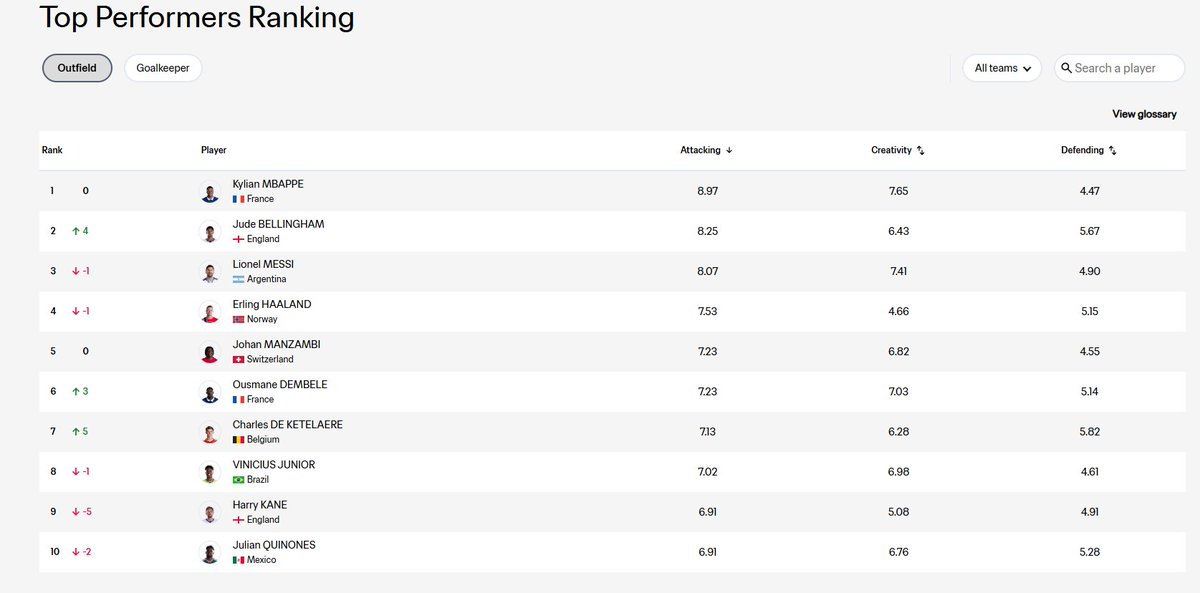Click the red down arrow for Harry Kane
This screenshot has width=1200, height=593.
[75, 511]
